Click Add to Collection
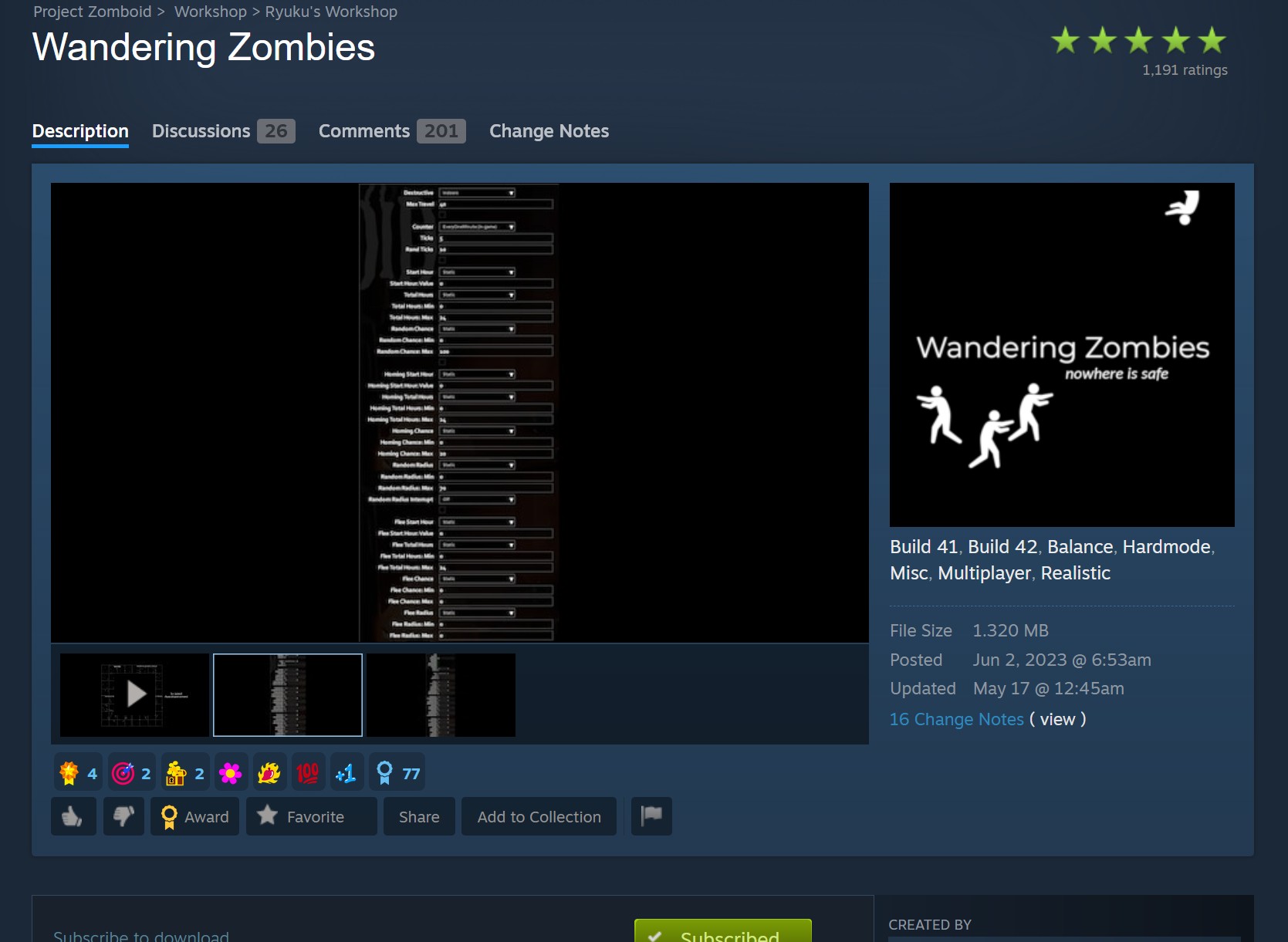The height and width of the screenshot is (942, 1288). pyautogui.click(x=539, y=816)
